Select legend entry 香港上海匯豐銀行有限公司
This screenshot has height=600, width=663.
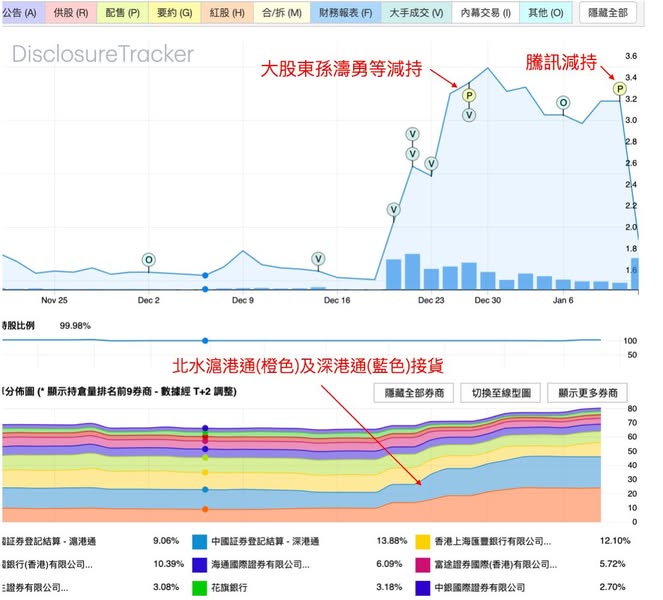493,541
